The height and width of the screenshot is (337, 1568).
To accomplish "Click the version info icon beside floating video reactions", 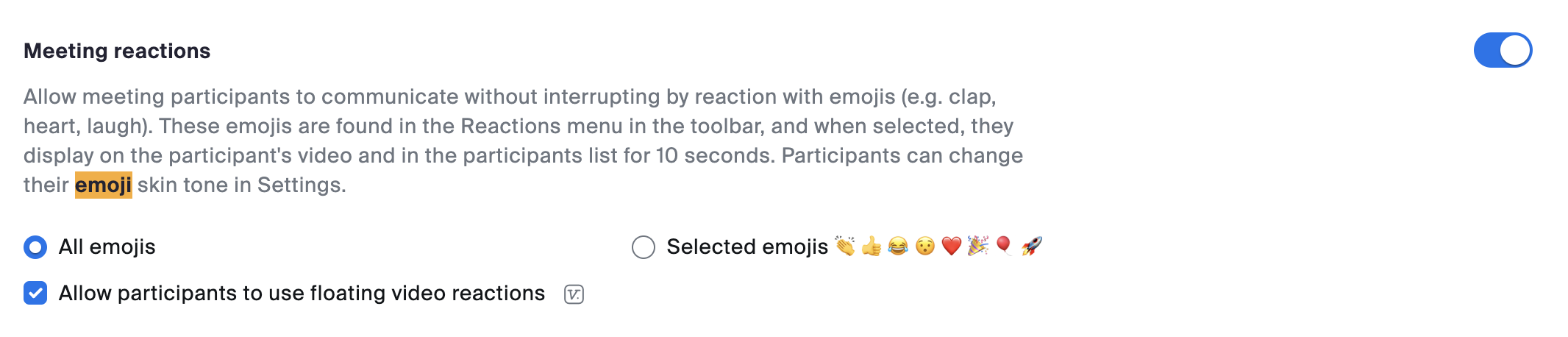I will 574,294.
